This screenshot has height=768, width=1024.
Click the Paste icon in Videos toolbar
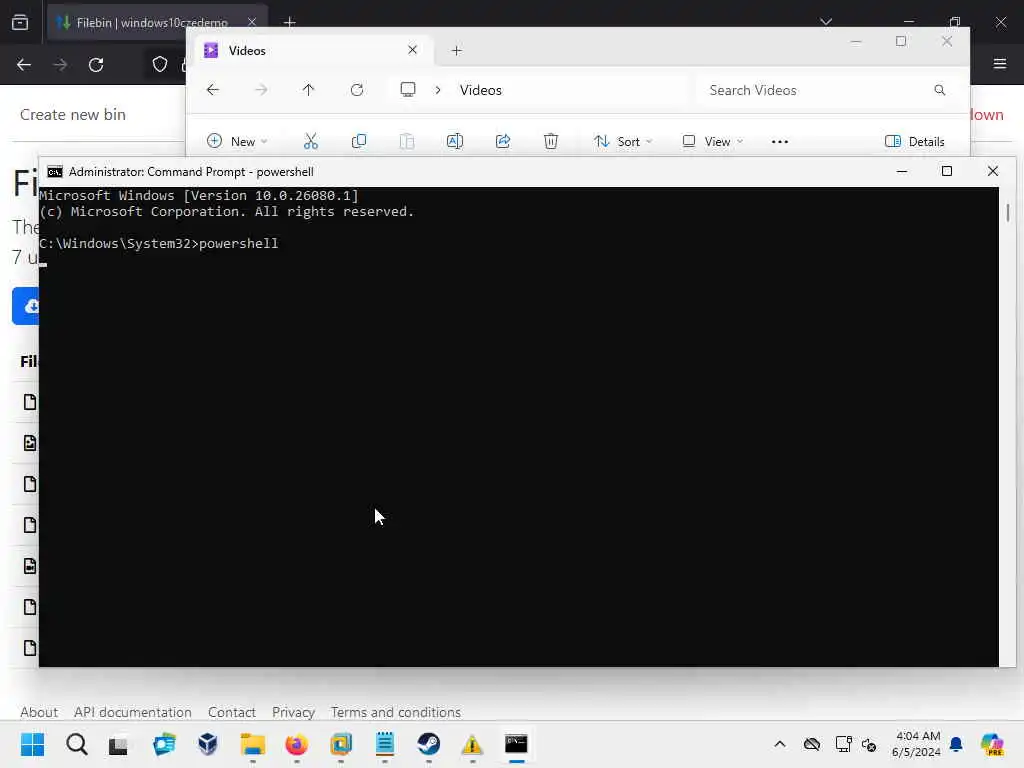[x=407, y=141]
